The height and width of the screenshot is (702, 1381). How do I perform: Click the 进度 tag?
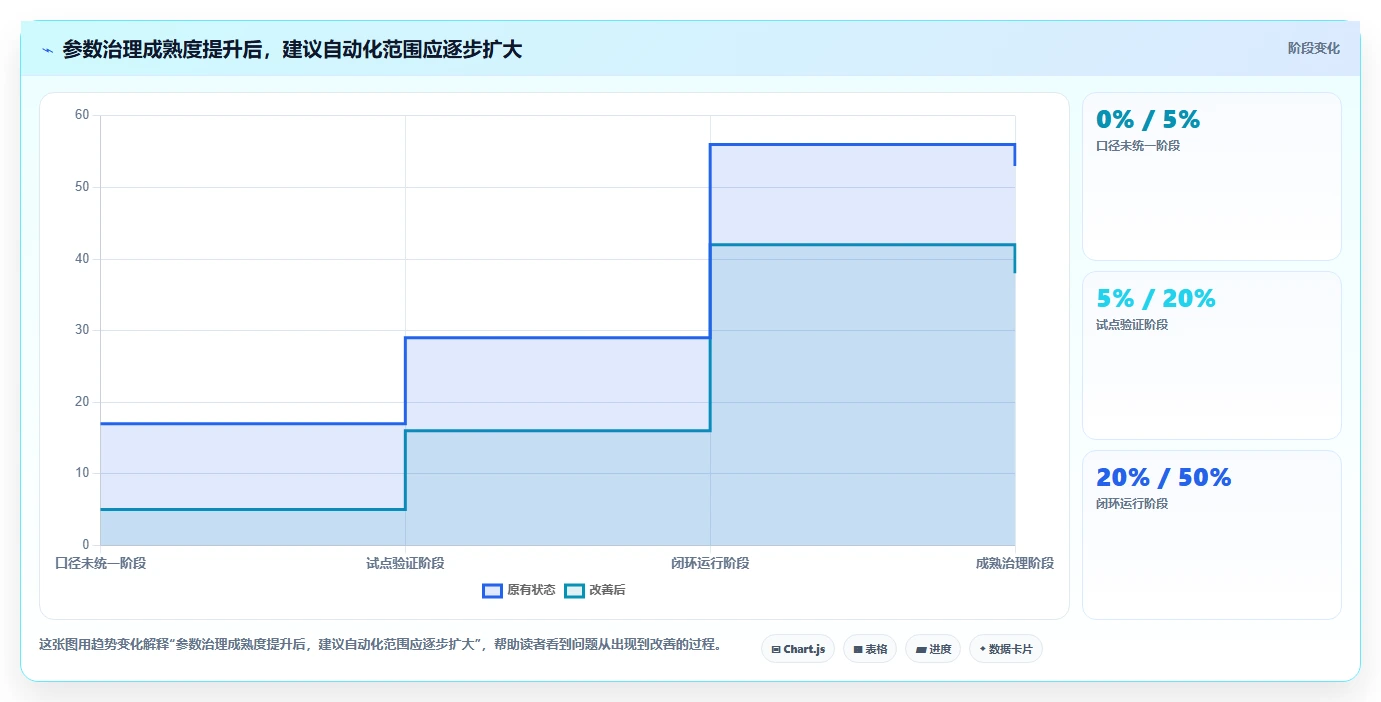pyautogui.click(x=933, y=649)
